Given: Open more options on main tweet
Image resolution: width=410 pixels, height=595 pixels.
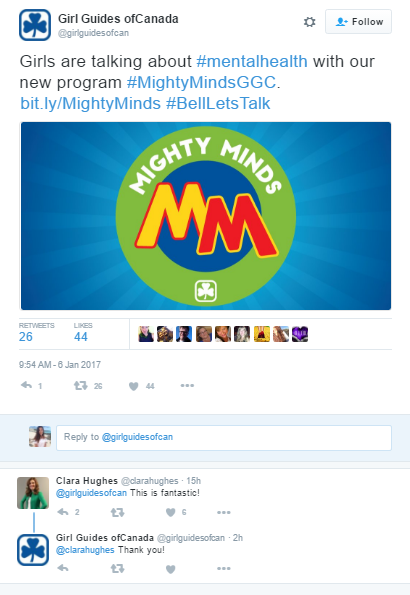Looking at the screenshot, I should click(187, 386).
